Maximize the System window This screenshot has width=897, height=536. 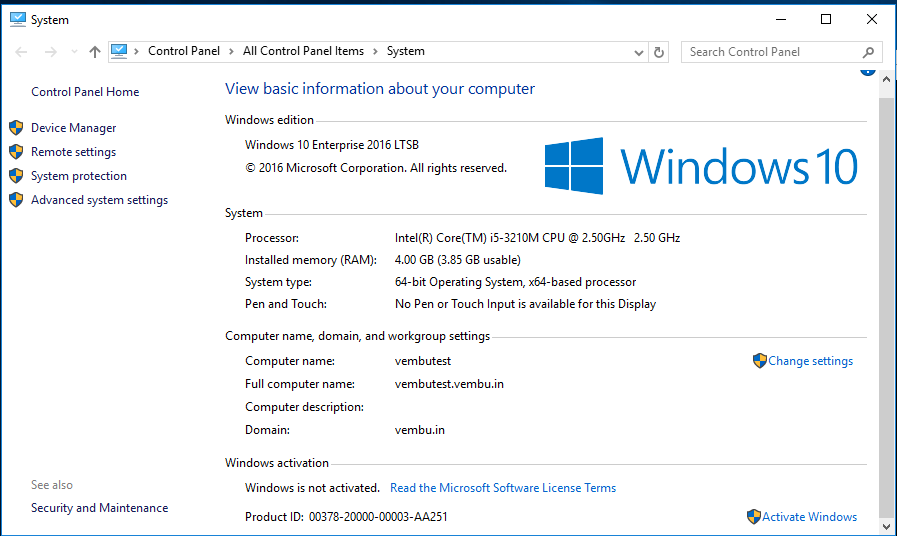[825, 19]
